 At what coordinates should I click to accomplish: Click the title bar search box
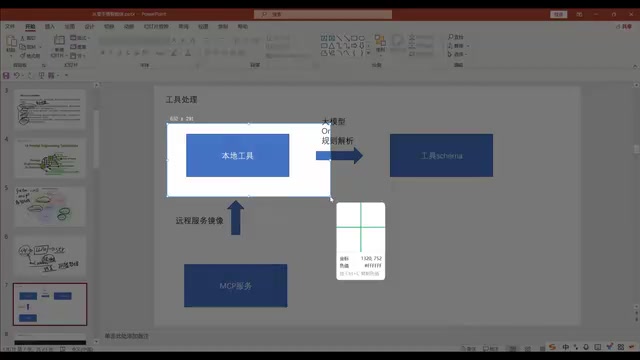coord(323,14)
